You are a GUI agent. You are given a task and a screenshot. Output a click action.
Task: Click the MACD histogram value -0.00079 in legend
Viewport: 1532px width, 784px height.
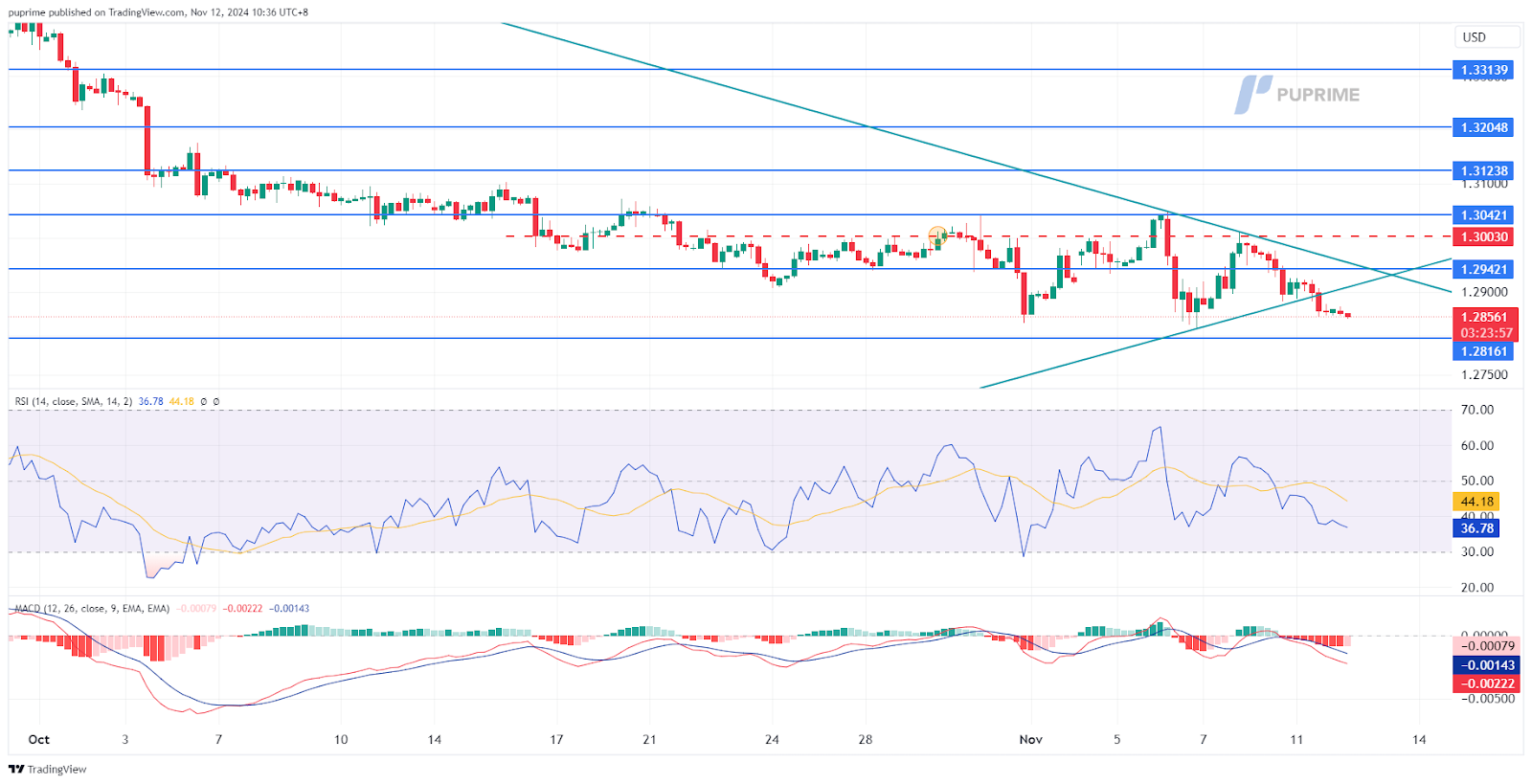[x=196, y=609]
